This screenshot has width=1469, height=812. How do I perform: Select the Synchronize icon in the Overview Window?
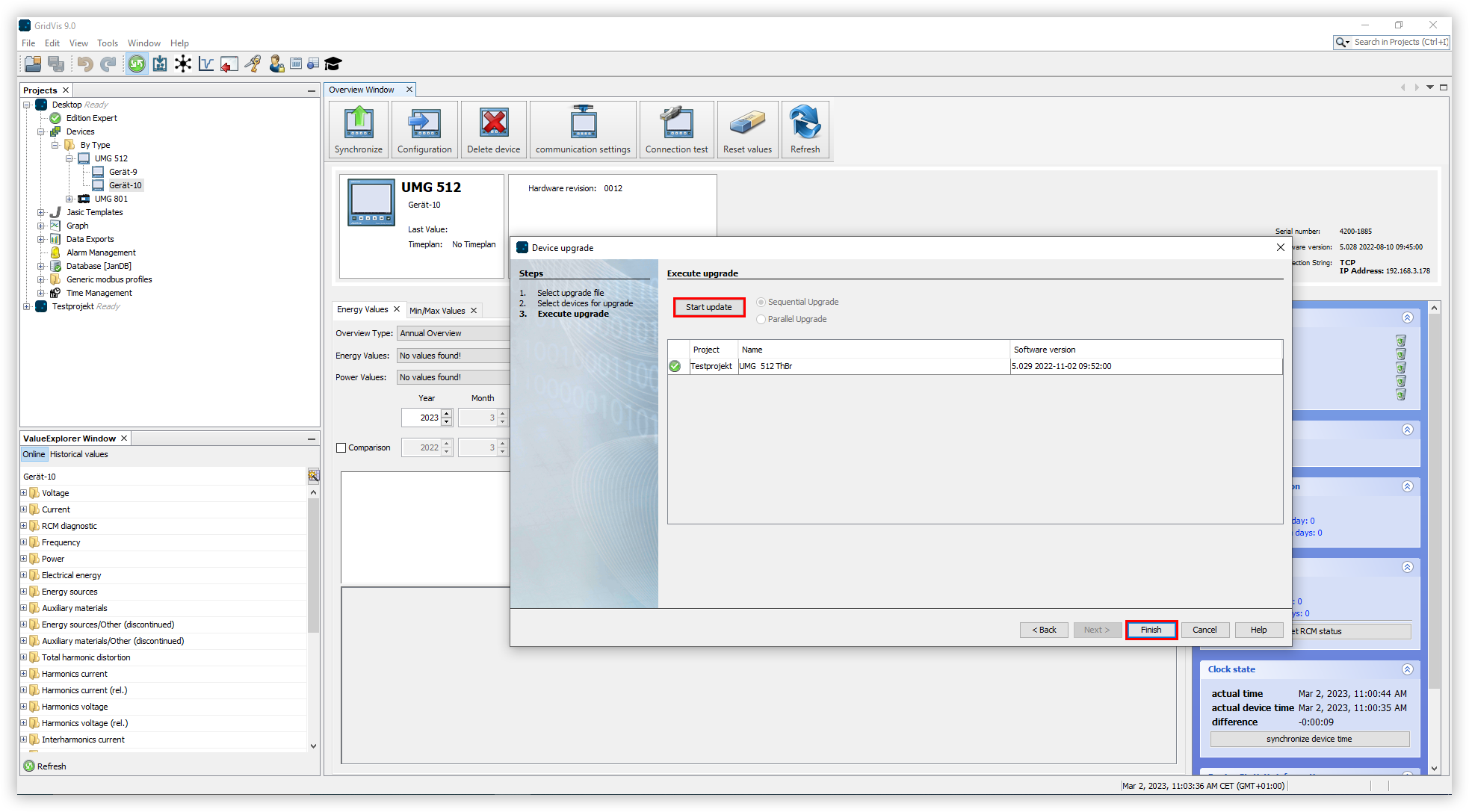tap(359, 128)
